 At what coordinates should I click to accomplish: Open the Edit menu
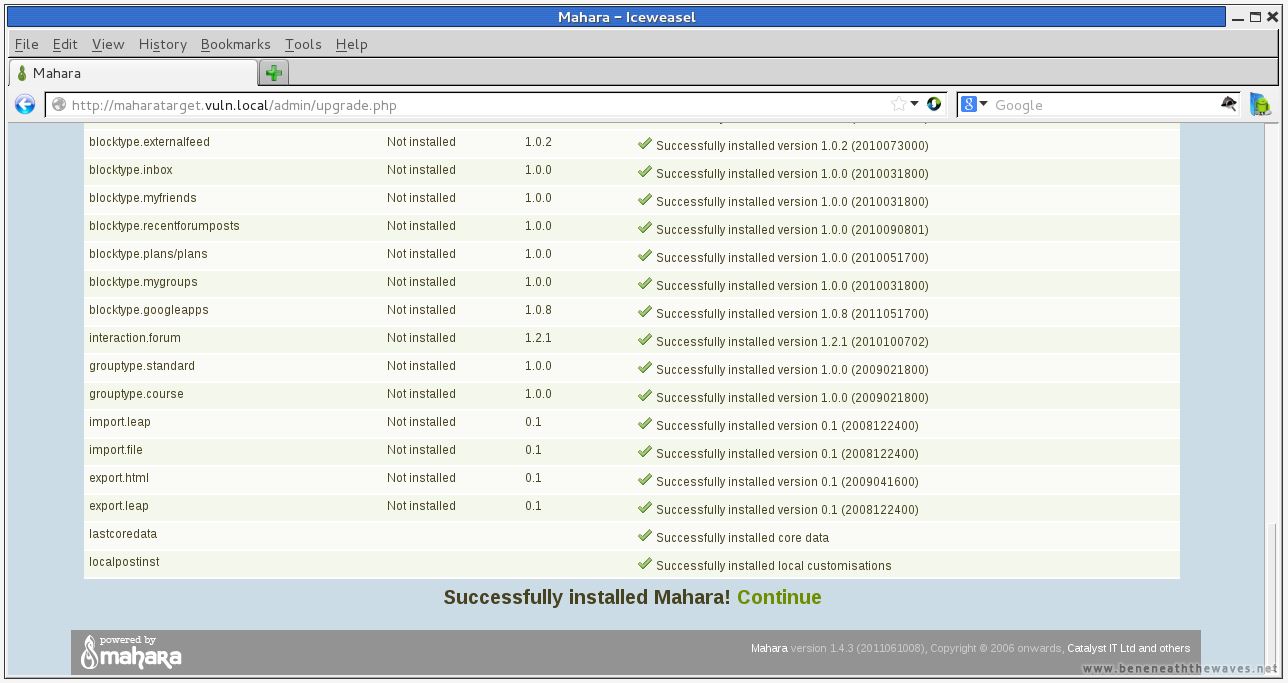click(x=65, y=44)
